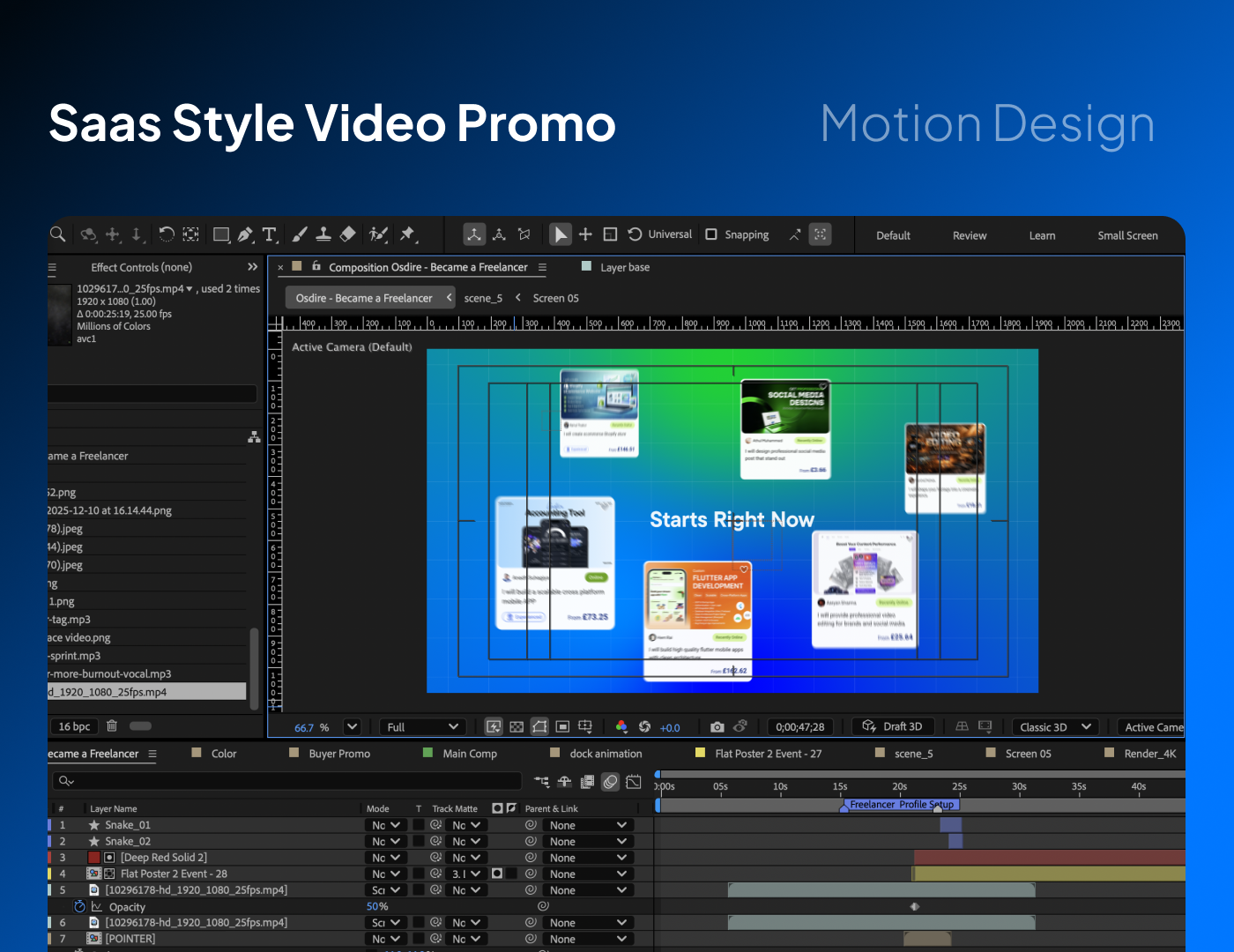Select the Clone Stamp tool

click(x=323, y=234)
